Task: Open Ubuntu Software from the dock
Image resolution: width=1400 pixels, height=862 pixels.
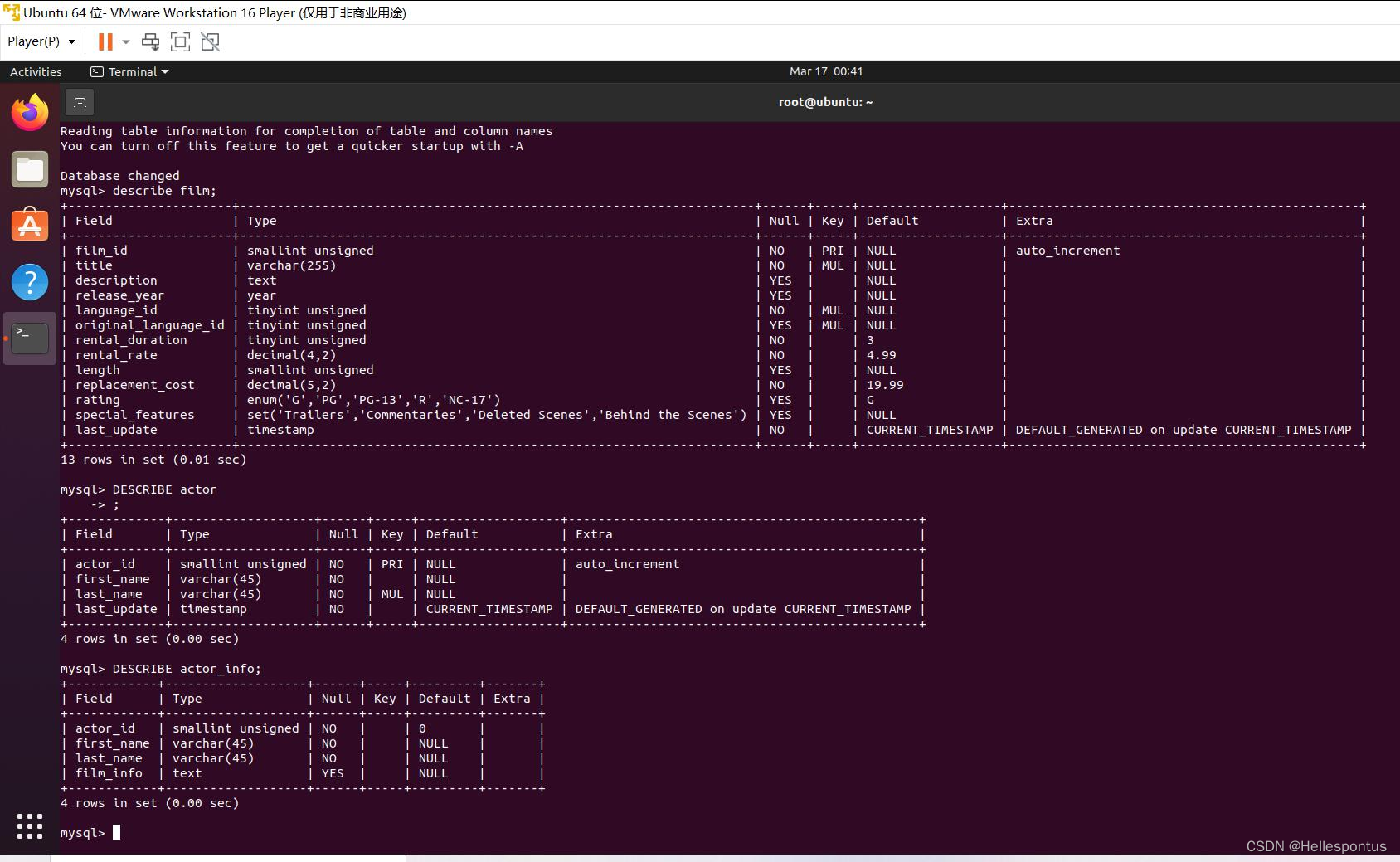Action: (29, 225)
